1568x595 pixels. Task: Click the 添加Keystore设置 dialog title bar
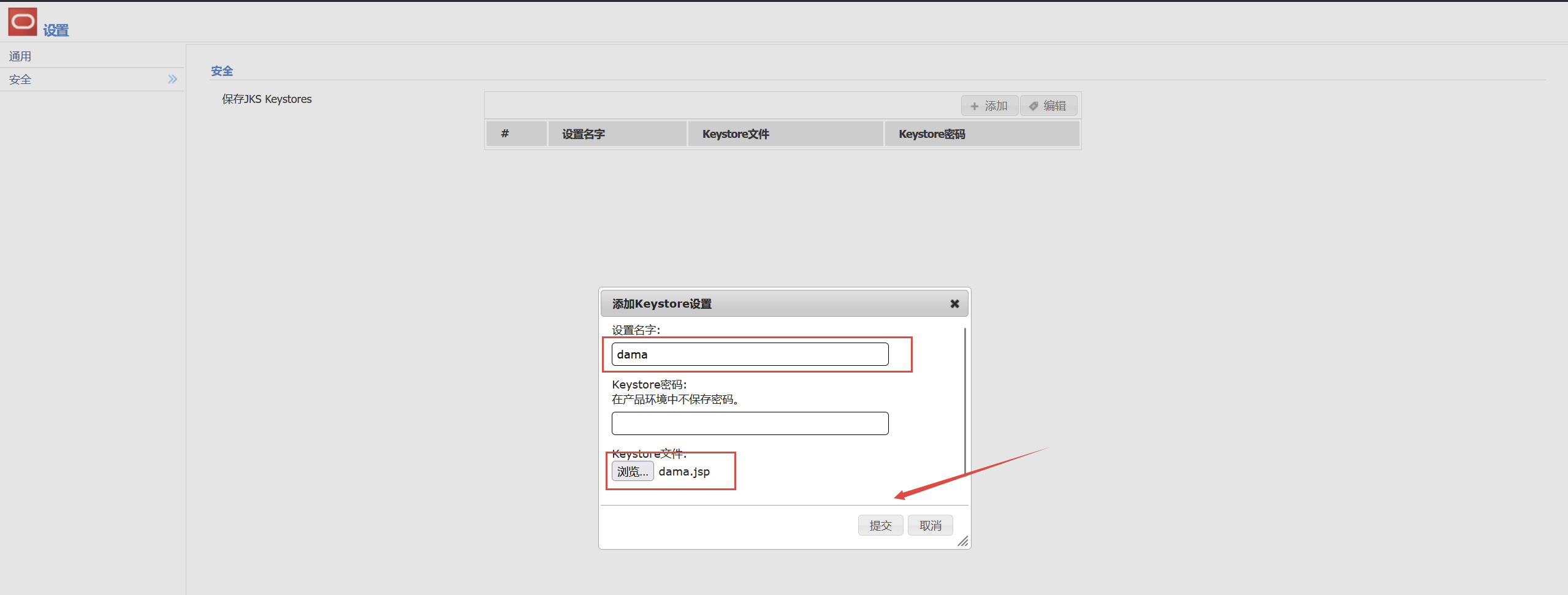tap(785, 304)
